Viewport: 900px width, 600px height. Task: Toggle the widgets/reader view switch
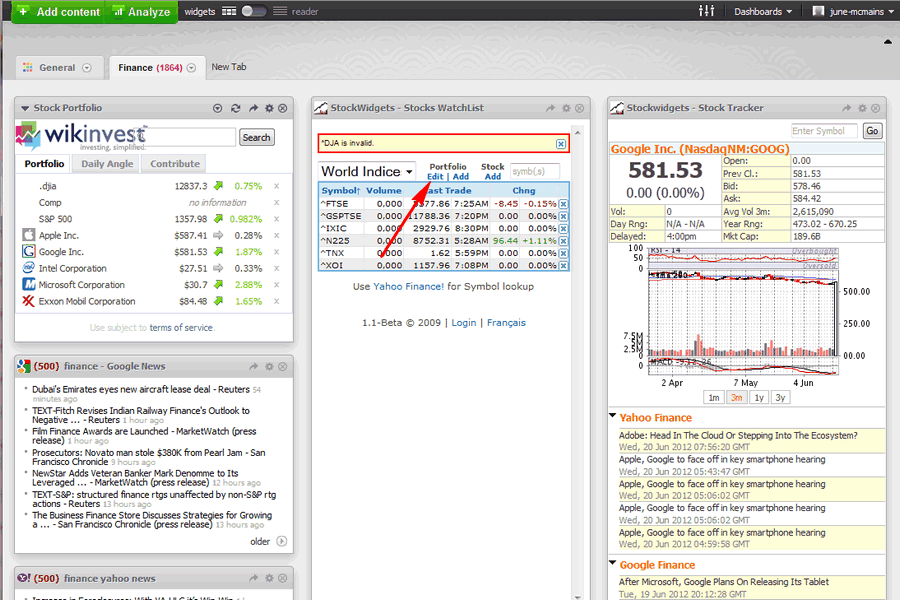[x=254, y=11]
